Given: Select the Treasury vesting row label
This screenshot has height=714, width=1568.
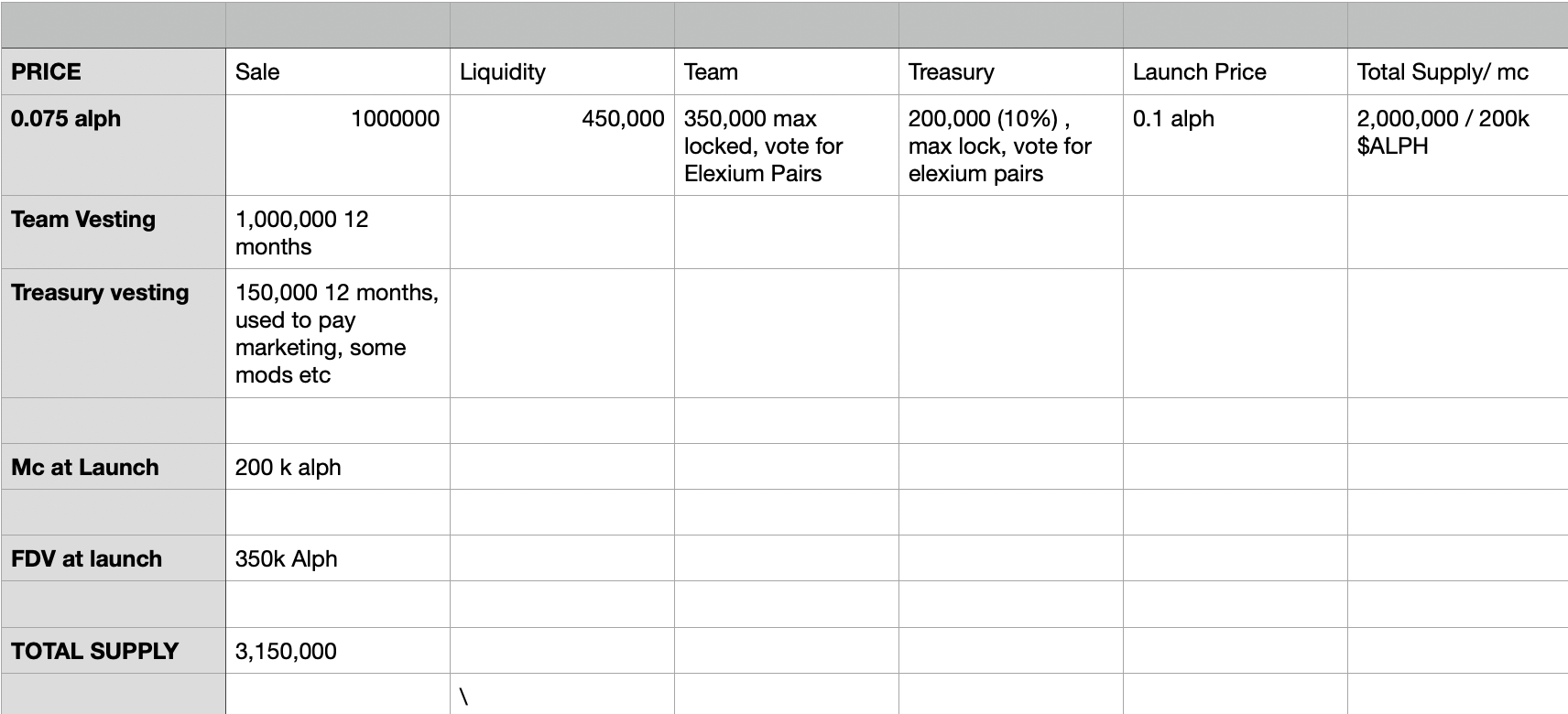Looking at the screenshot, I should (x=113, y=332).
